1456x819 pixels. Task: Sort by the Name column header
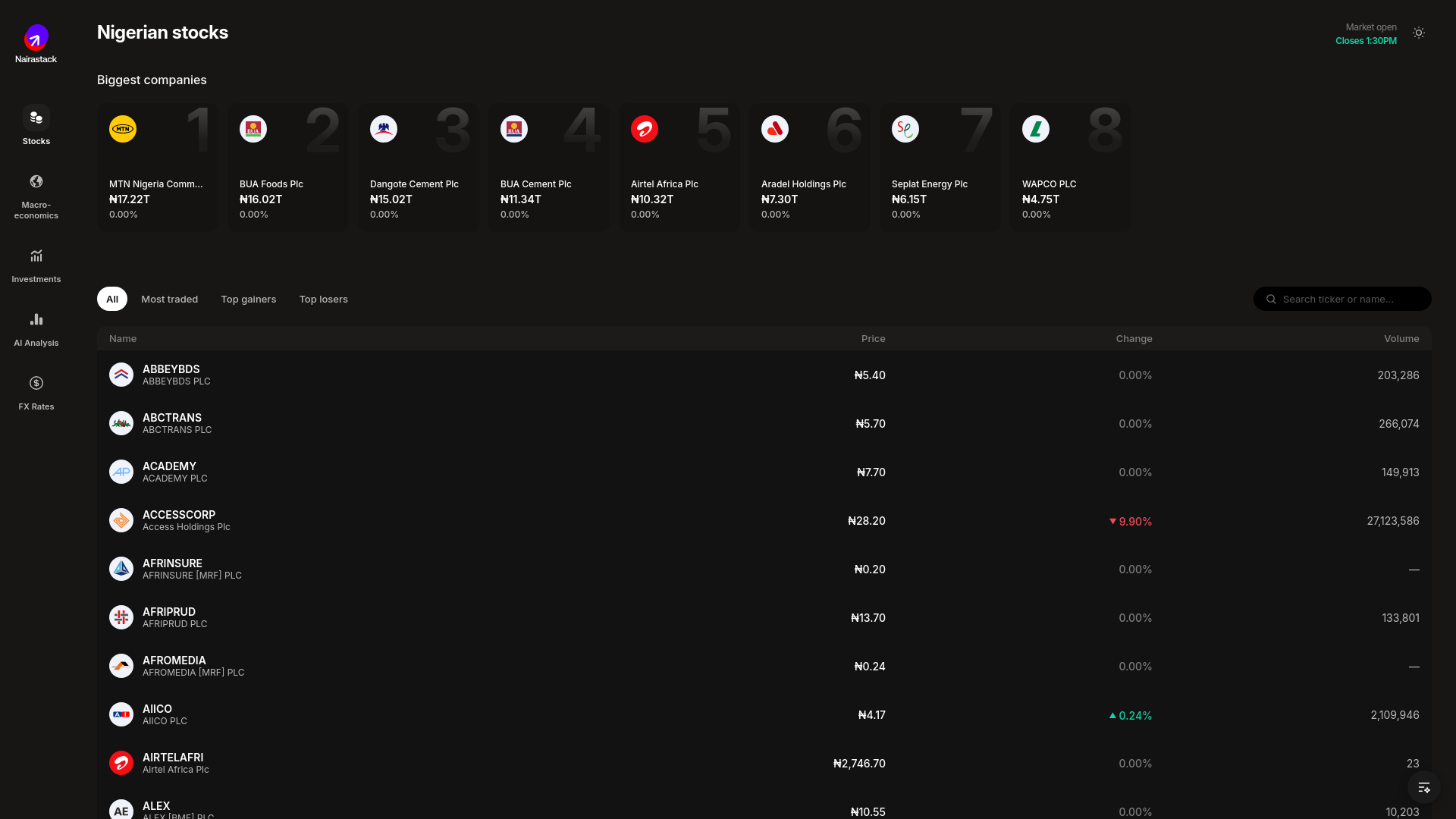[123, 339]
